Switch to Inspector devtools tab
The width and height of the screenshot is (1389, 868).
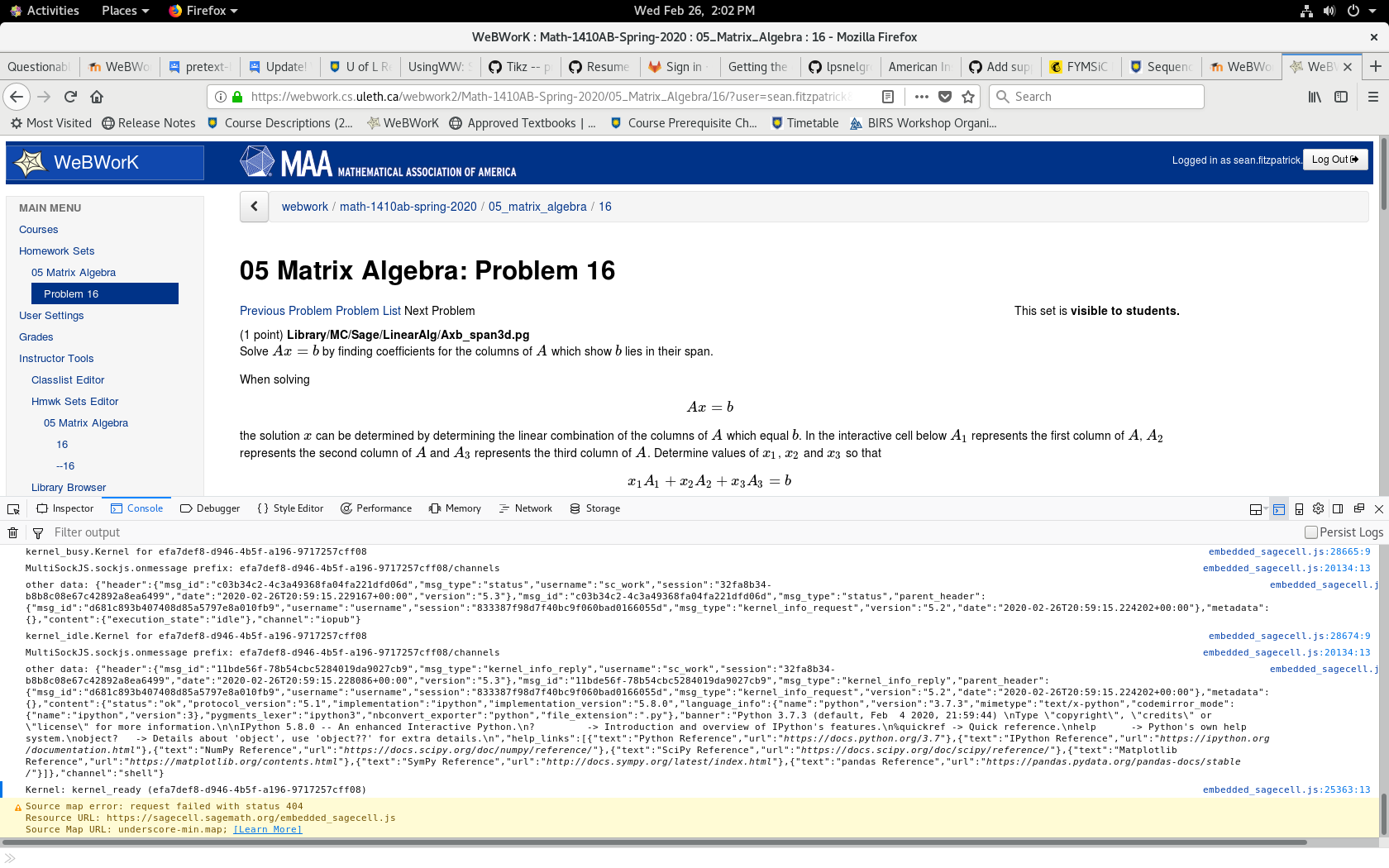65,508
